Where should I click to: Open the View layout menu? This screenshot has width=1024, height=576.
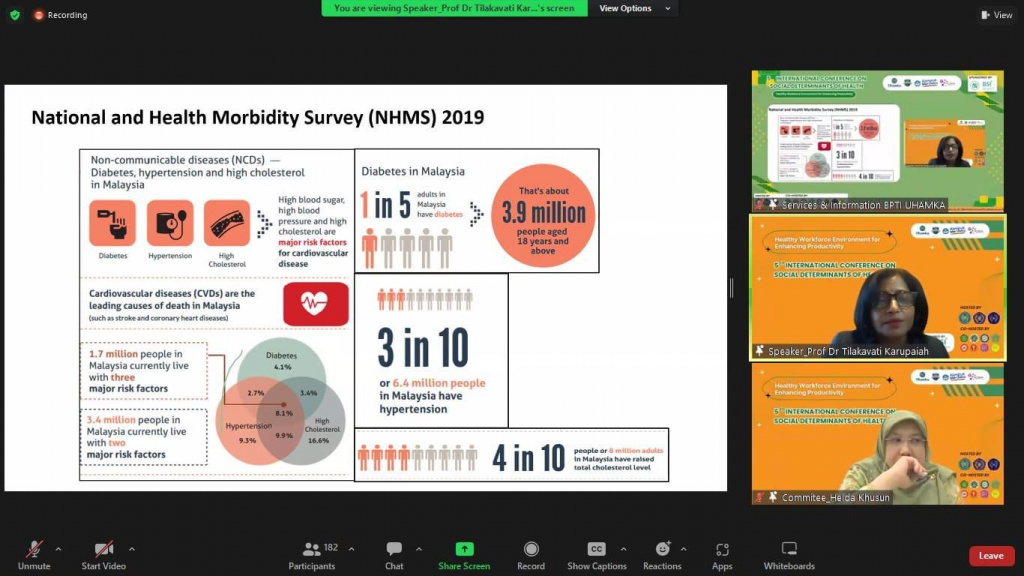tap(996, 15)
